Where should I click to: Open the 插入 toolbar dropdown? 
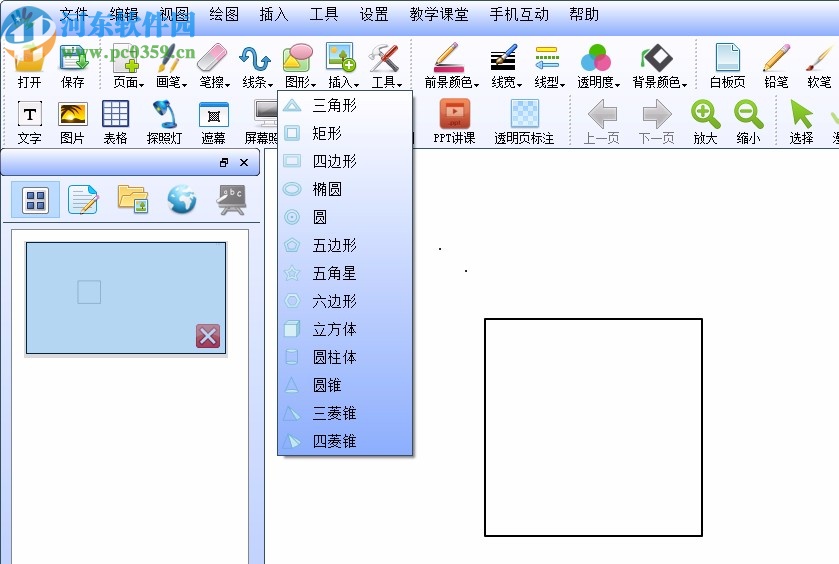[342, 66]
